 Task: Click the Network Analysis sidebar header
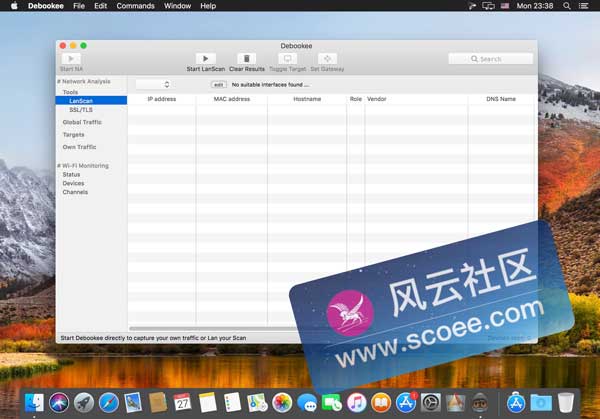click(84, 82)
